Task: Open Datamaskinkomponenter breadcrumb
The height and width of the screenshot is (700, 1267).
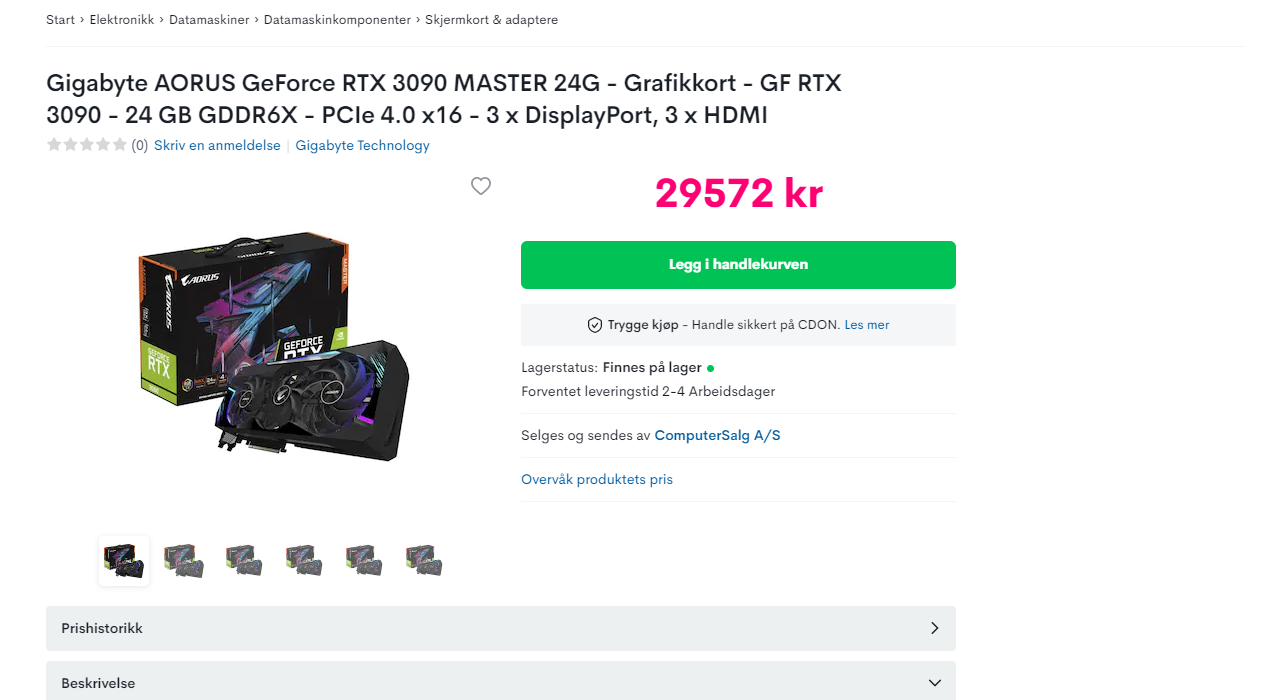Action: 337,20
